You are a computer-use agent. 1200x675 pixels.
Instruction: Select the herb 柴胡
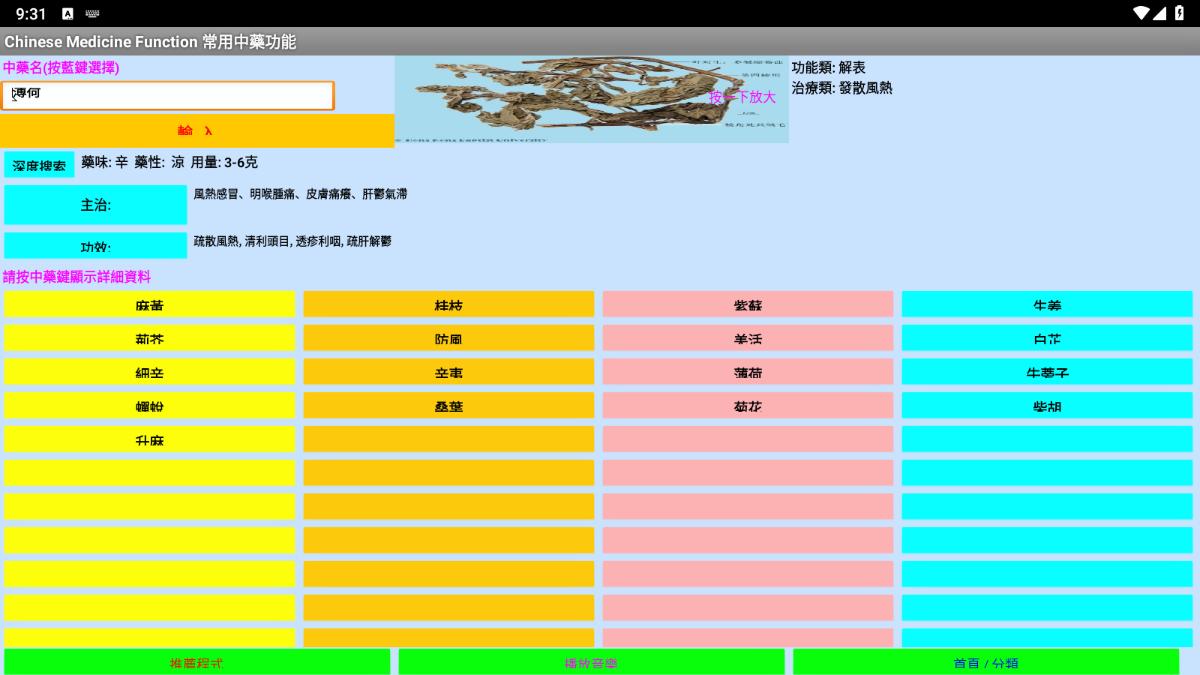[x=1047, y=406]
